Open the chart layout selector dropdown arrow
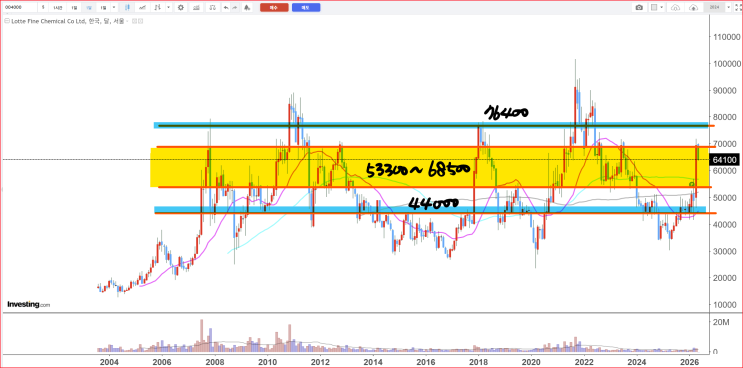 (x=661, y=7)
